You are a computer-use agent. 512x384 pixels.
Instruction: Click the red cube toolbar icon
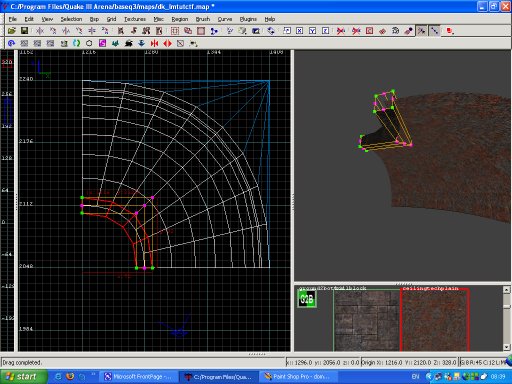450,31
